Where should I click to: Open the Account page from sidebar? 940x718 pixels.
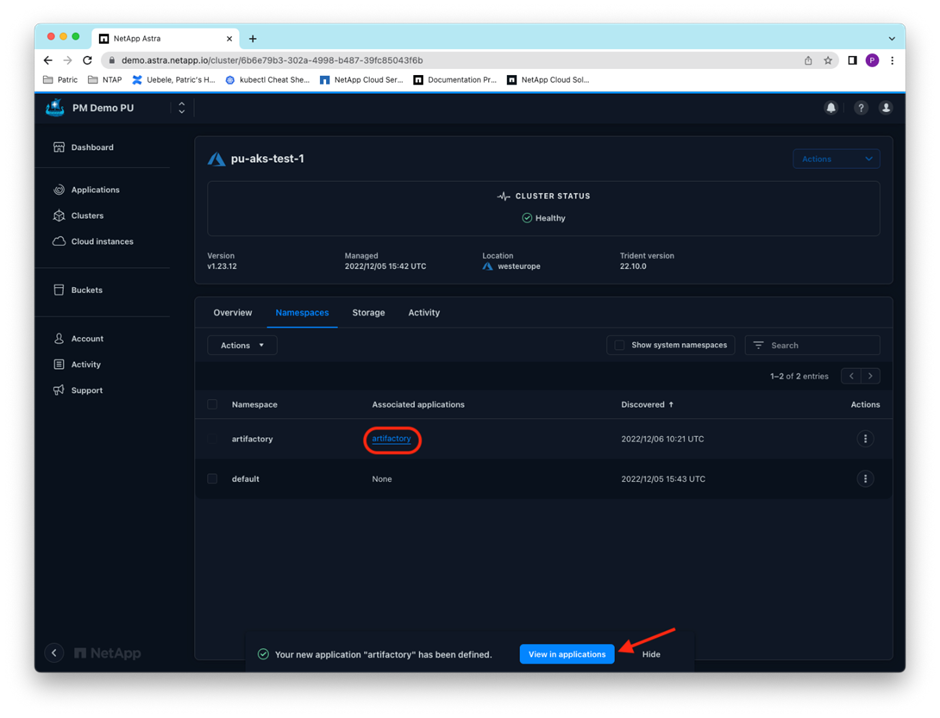[79, 339]
